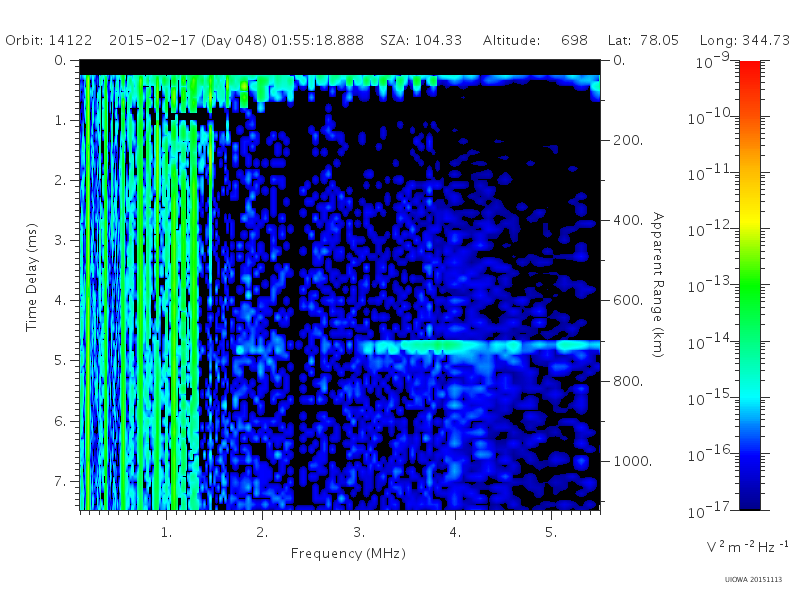Image resolution: width=800 pixels, height=600 pixels.
Task: Click the 'Lat: 78.05' header value
Action: tap(643, 40)
